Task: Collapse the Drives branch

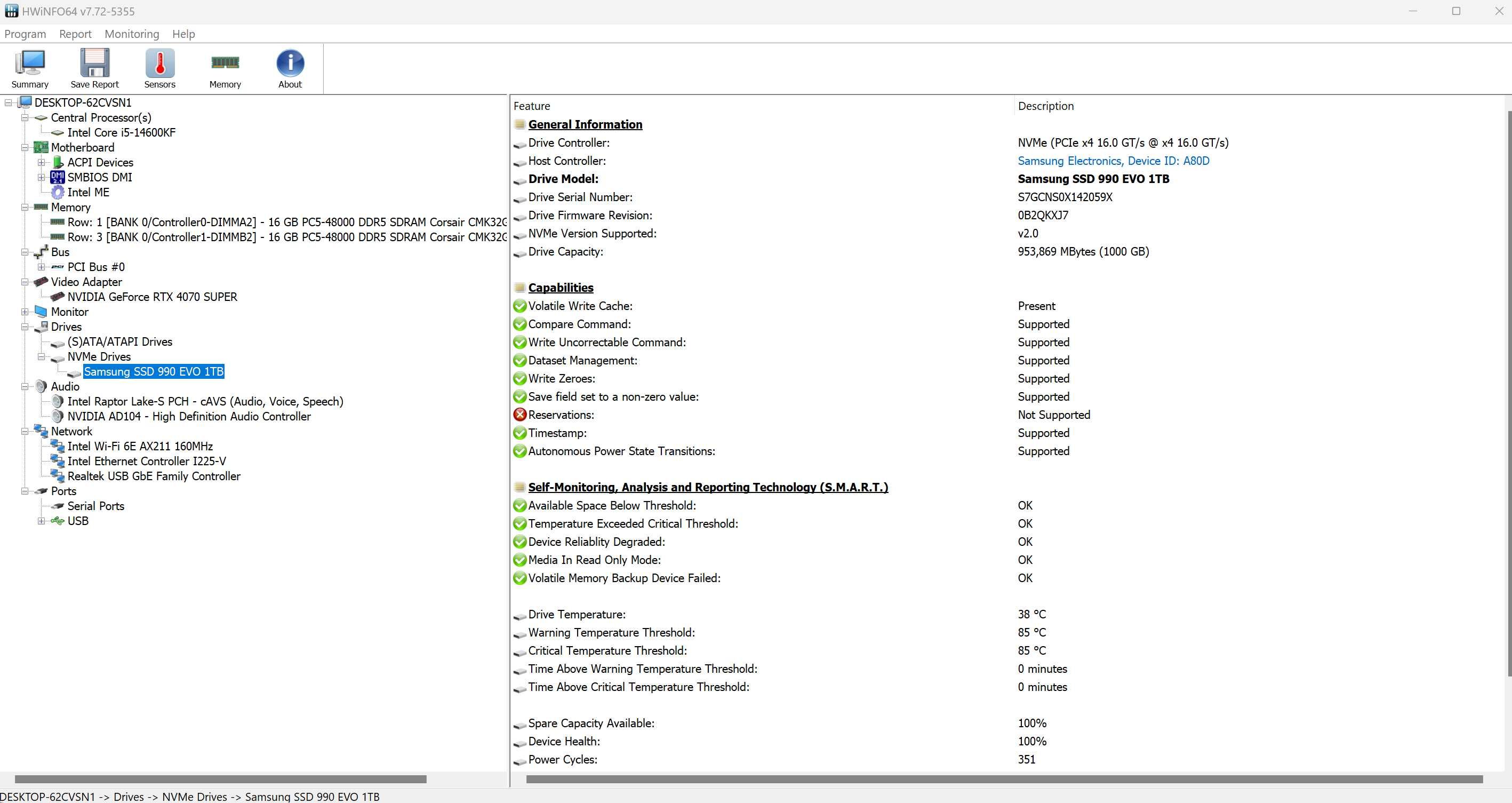Action: [25, 327]
